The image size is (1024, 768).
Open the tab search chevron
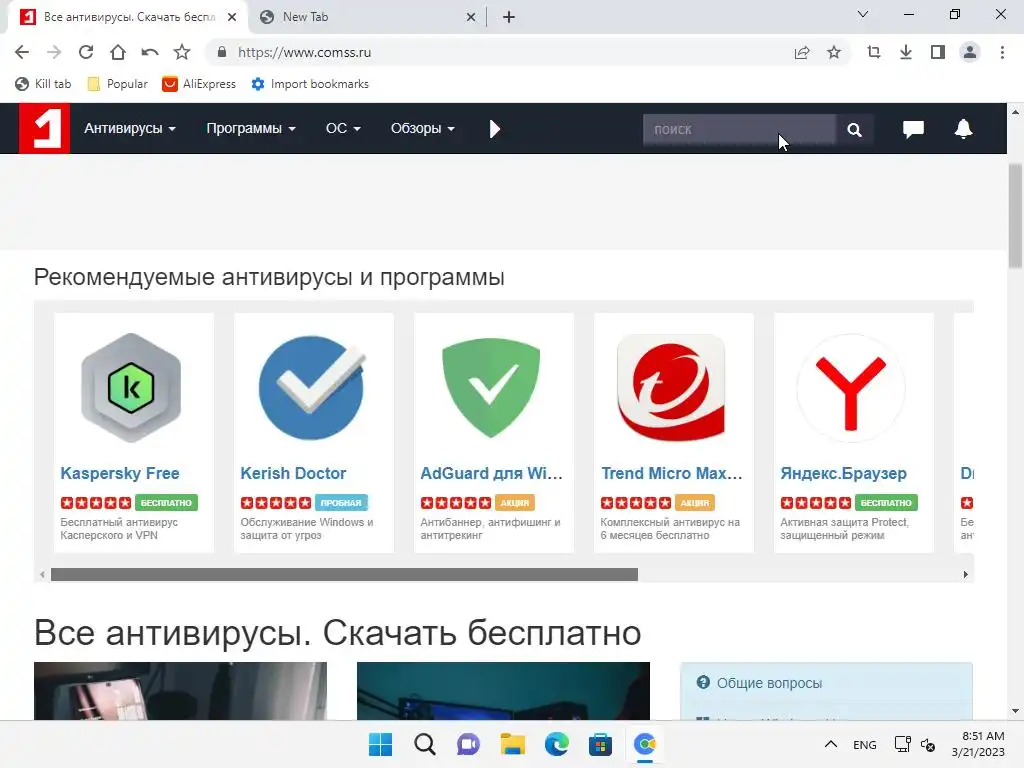coord(863,14)
